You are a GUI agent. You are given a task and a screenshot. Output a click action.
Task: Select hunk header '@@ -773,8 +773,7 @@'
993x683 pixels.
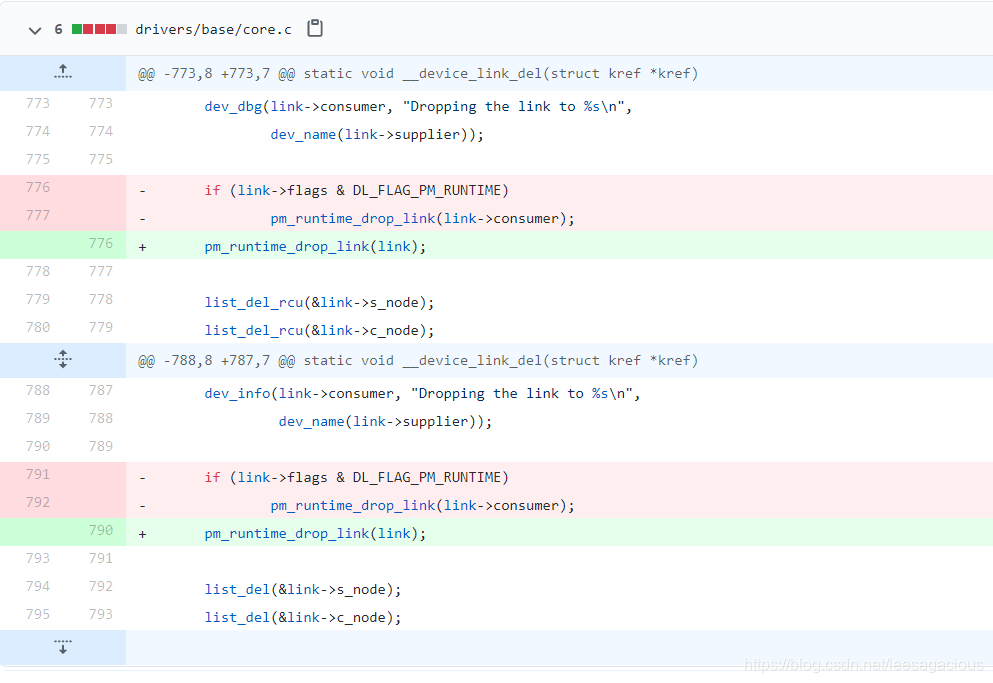(217, 73)
